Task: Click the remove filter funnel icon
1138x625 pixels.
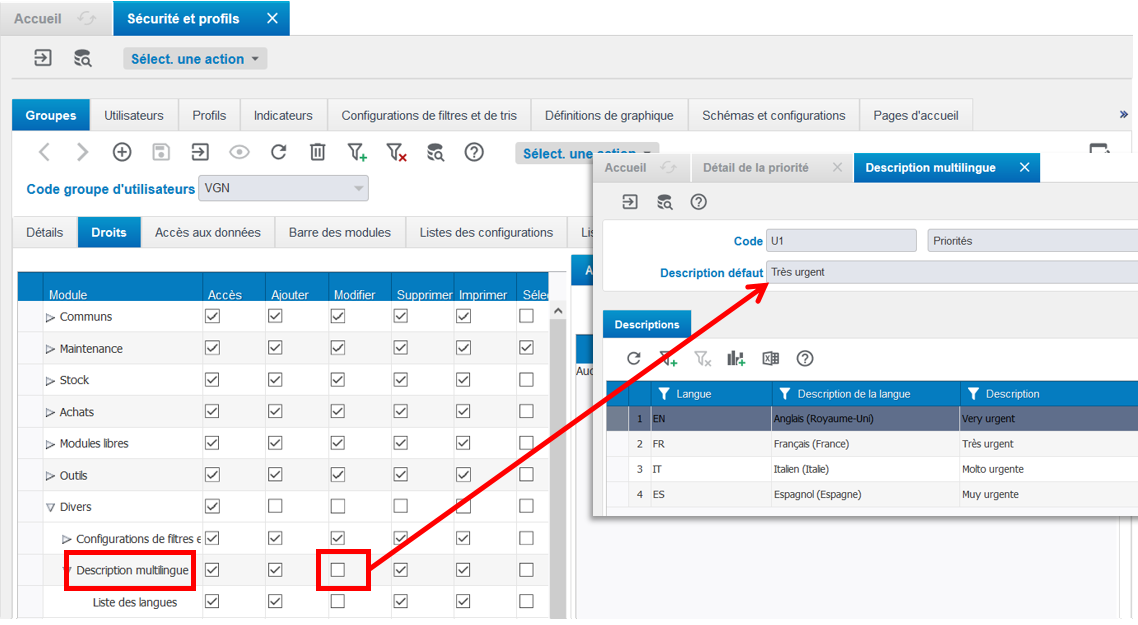Action: [396, 152]
